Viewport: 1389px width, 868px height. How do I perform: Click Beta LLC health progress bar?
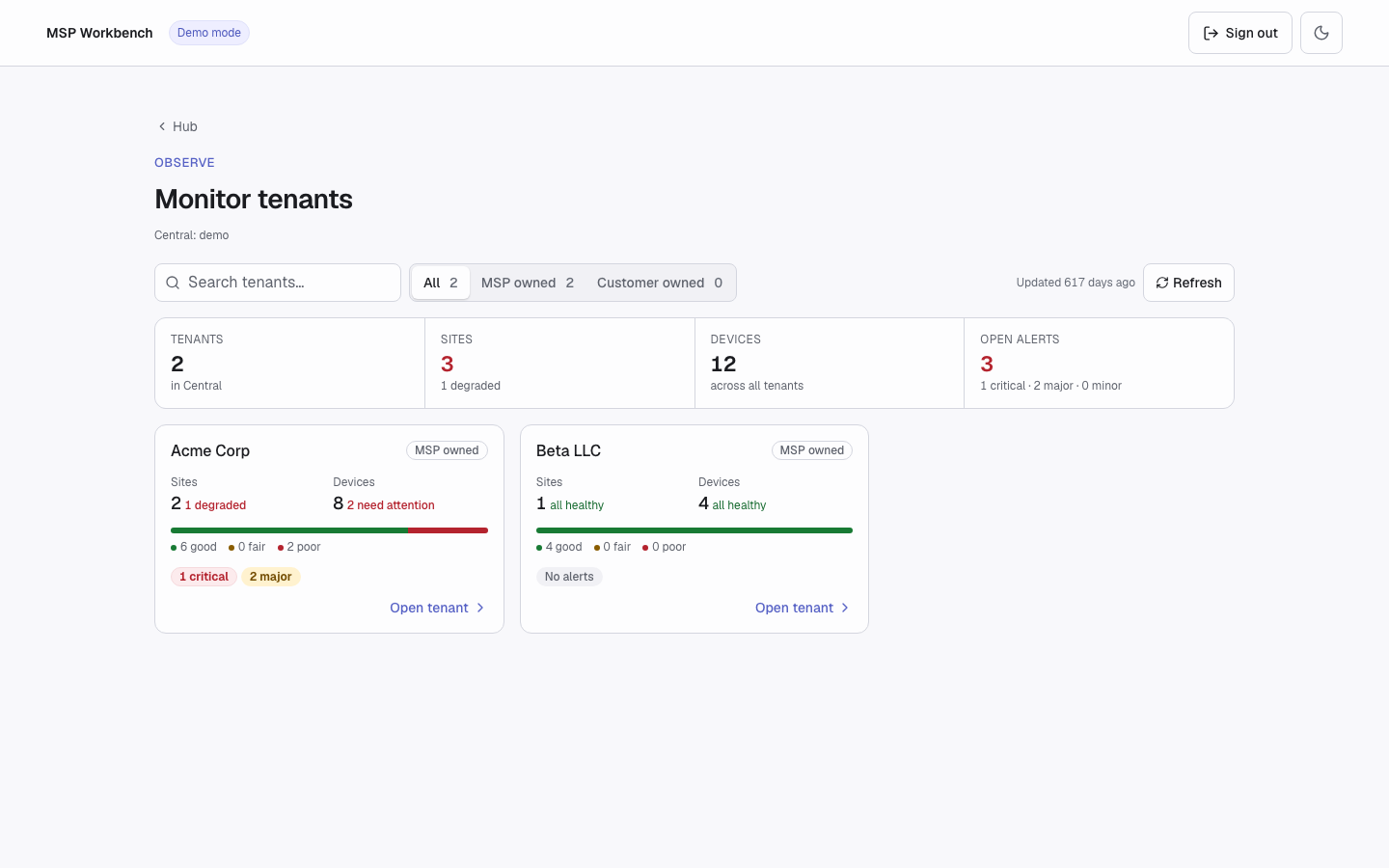[694, 530]
